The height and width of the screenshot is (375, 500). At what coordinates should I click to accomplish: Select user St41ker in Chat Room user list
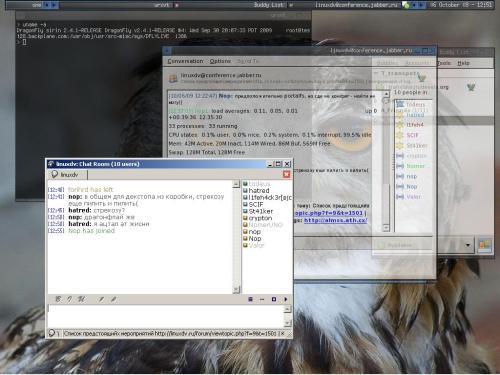(x=261, y=211)
